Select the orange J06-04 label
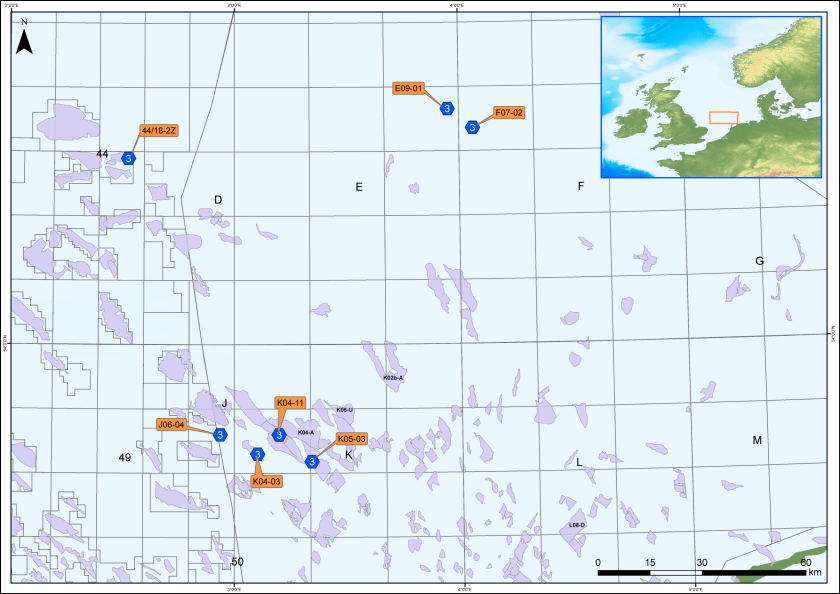This screenshot has width=840, height=594. 171,424
